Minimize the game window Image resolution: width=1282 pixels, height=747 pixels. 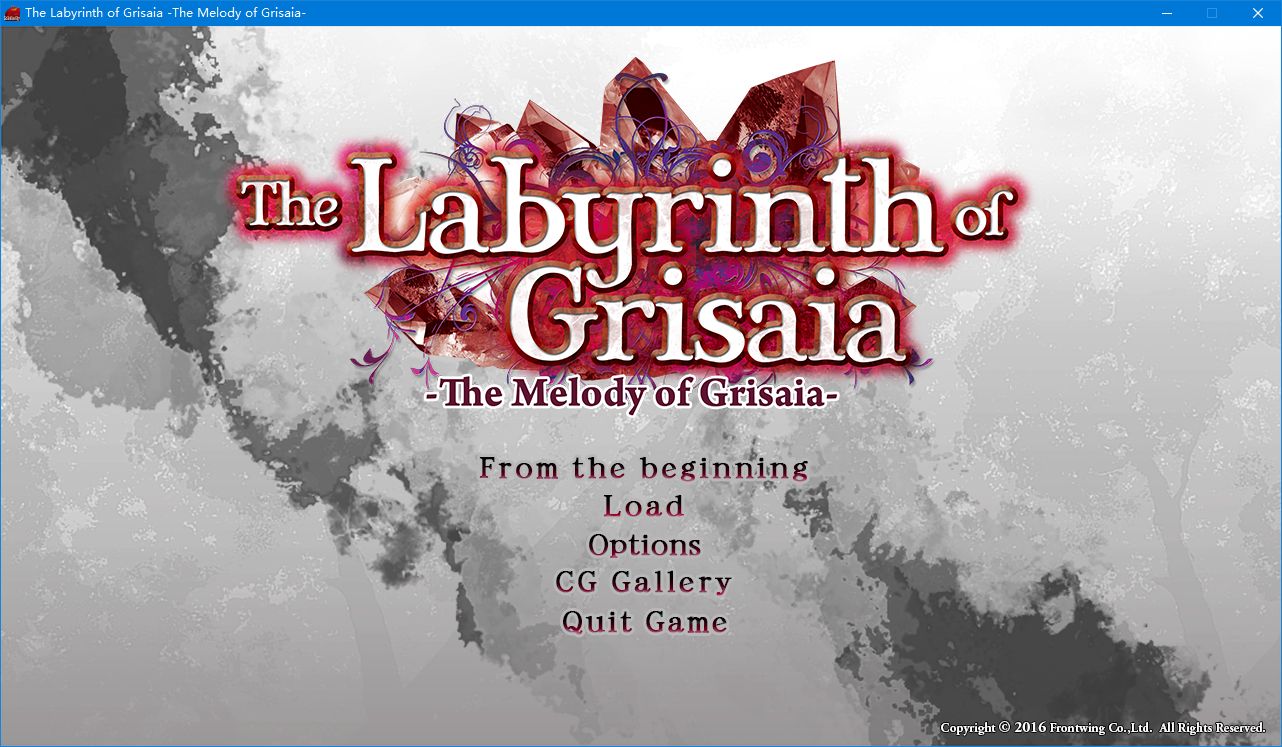[x=1166, y=13]
